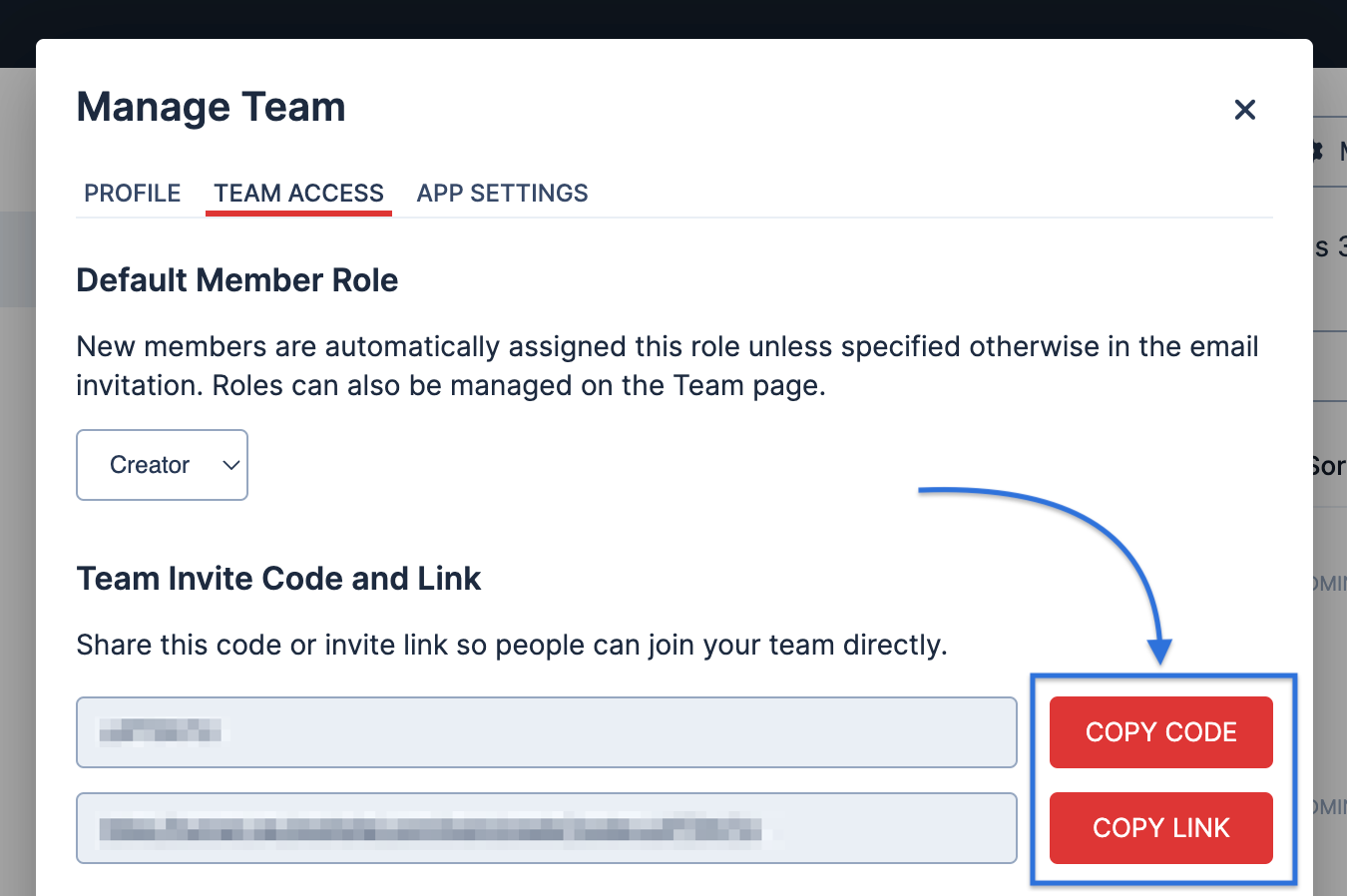Click the Manage Team dialog title
Screen dimensions: 1347x896
pyautogui.click(x=211, y=108)
